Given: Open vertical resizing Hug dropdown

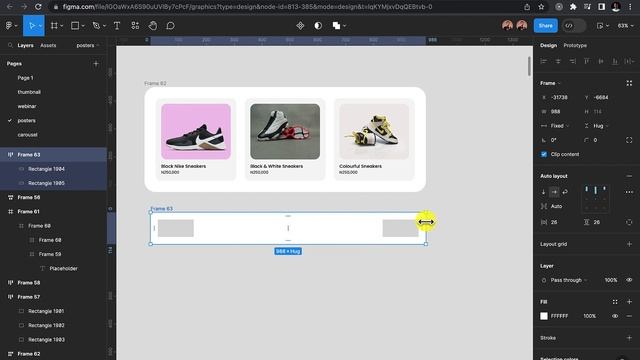Looking at the screenshot, I should [600, 126].
